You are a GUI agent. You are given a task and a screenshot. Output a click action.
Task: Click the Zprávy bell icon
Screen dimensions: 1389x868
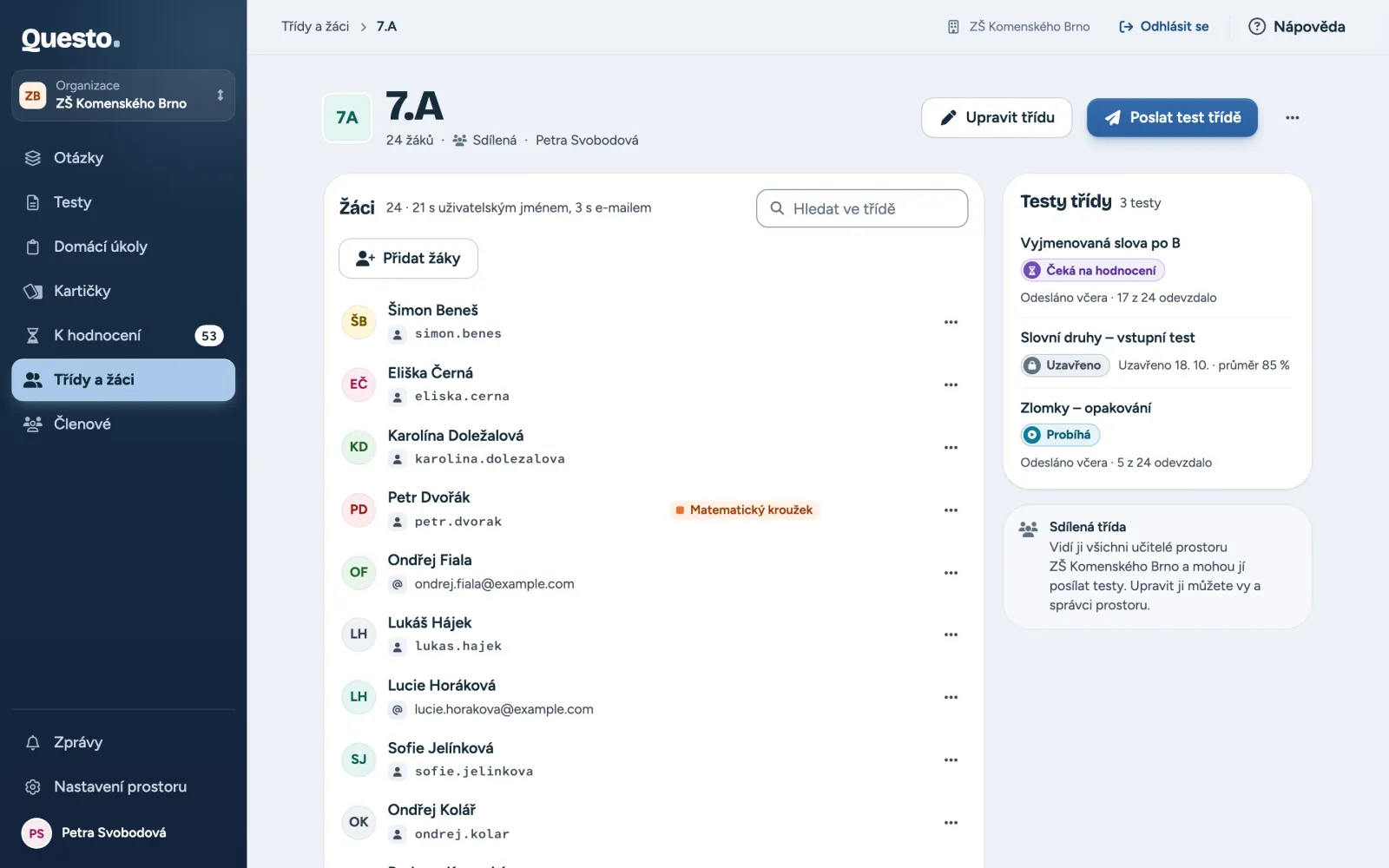pos(33,742)
